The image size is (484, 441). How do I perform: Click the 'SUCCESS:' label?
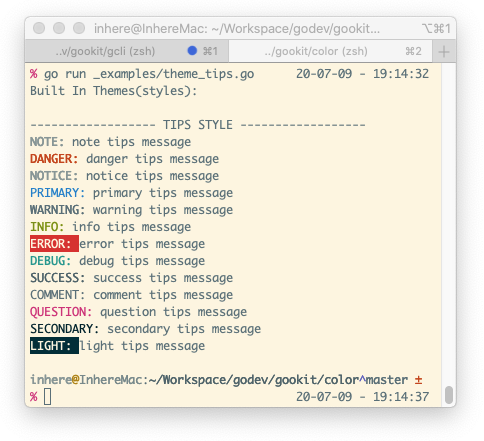tap(58, 278)
